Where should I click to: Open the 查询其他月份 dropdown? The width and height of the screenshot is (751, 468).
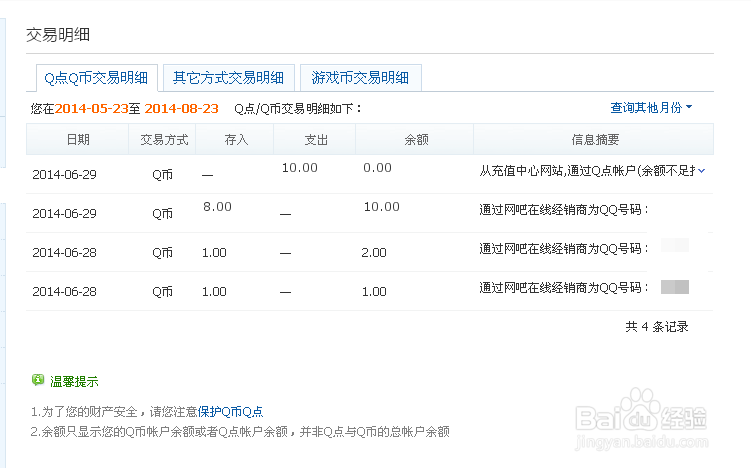pos(651,108)
